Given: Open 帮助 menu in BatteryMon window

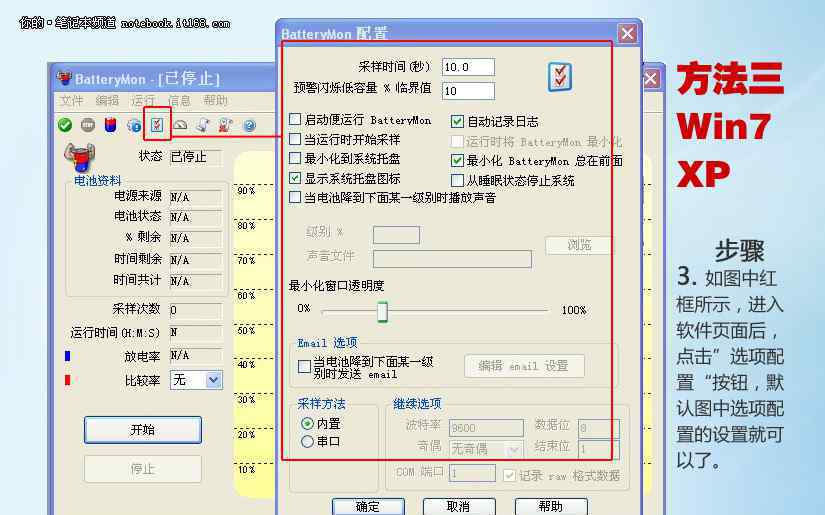Looking at the screenshot, I should tap(215, 100).
